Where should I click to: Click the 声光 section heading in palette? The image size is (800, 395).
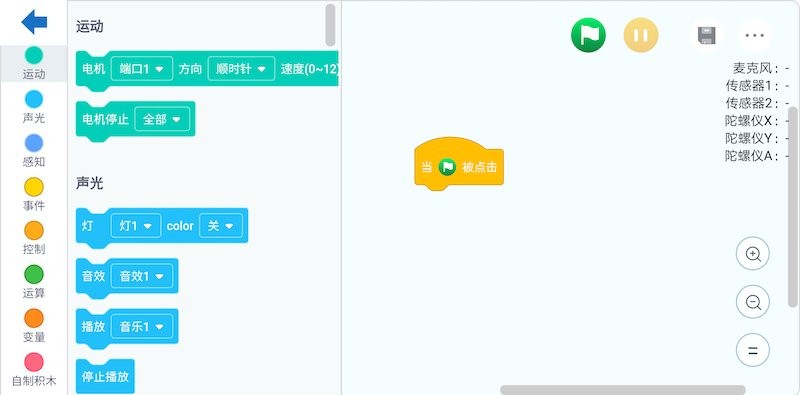(90, 183)
